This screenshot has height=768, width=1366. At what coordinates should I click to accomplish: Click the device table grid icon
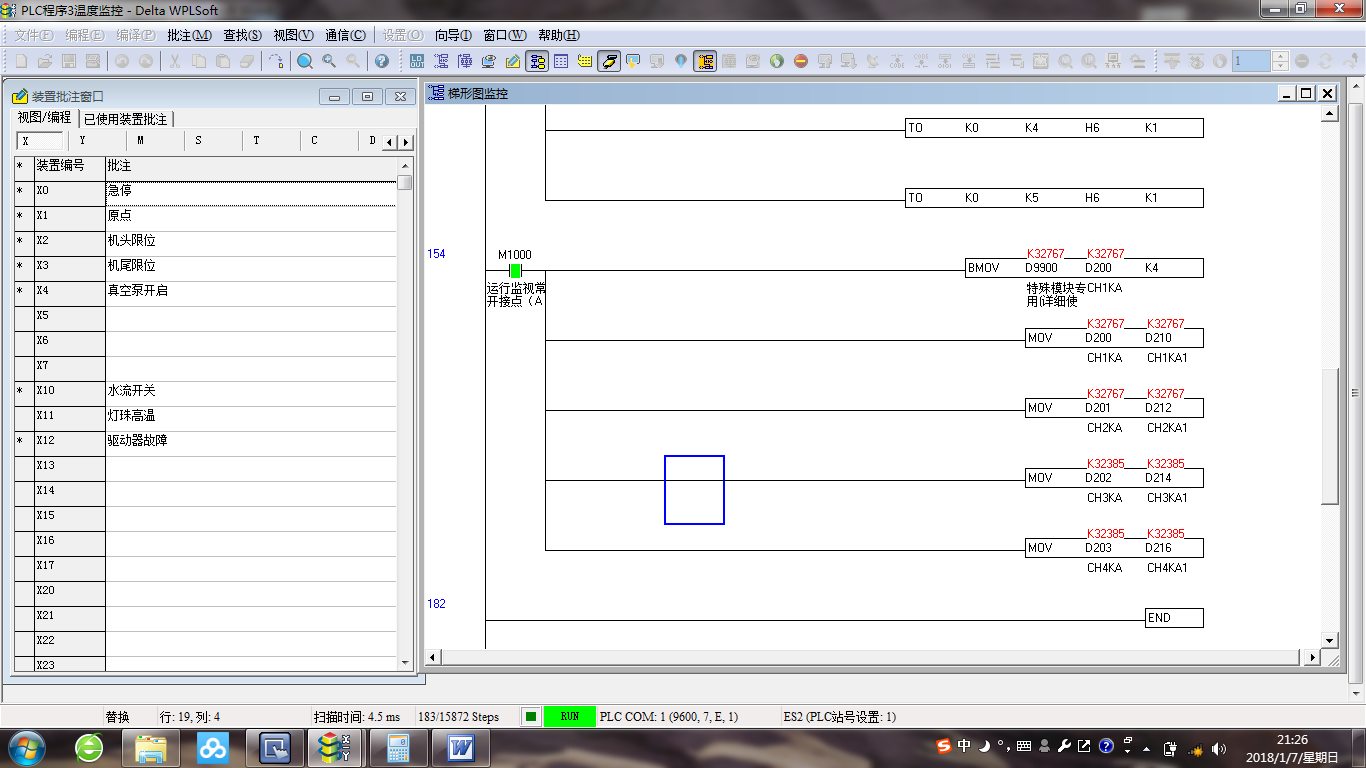pyautogui.click(x=561, y=61)
